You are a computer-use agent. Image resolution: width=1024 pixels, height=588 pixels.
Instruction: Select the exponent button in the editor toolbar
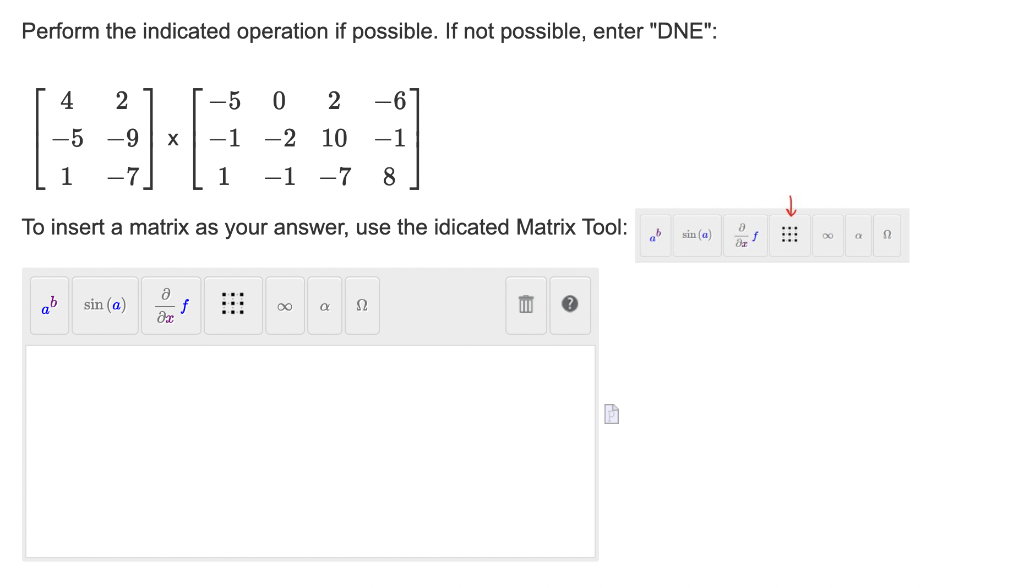click(x=49, y=305)
